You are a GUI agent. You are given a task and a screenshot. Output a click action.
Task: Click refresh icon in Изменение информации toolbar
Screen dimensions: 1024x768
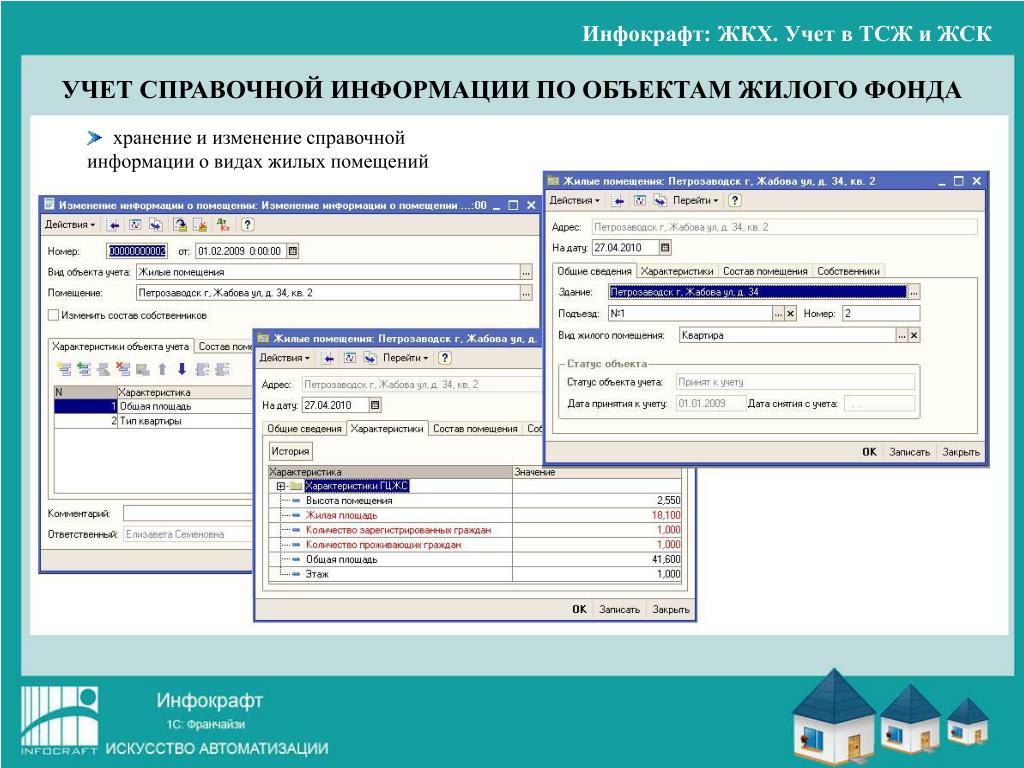tap(135, 225)
